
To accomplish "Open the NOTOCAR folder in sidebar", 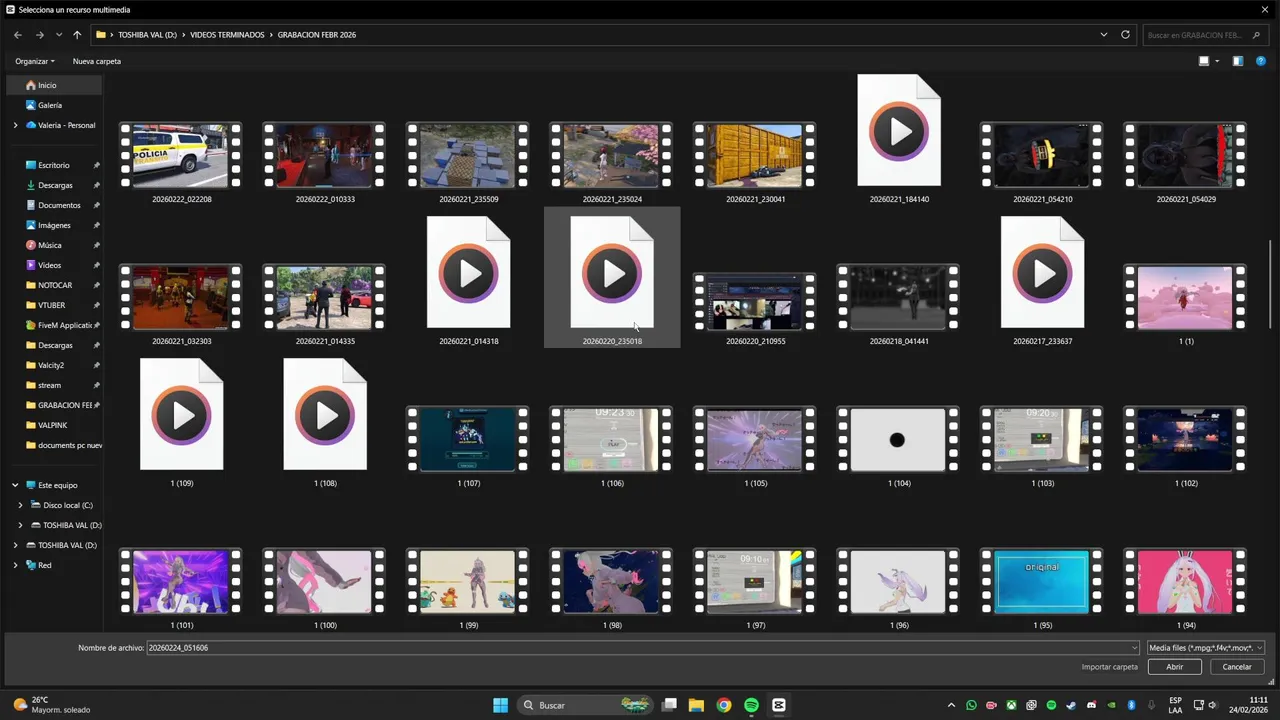I will (x=55, y=285).
